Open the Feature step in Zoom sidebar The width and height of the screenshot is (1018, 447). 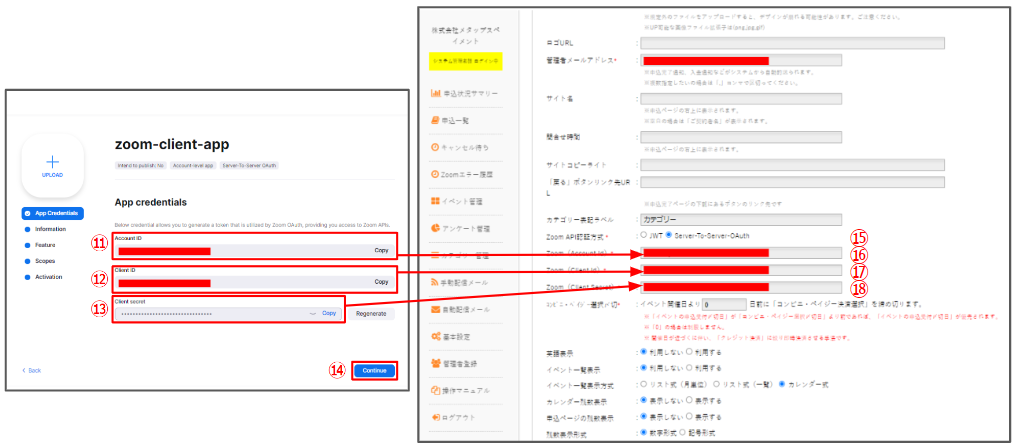[x=45, y=245]
